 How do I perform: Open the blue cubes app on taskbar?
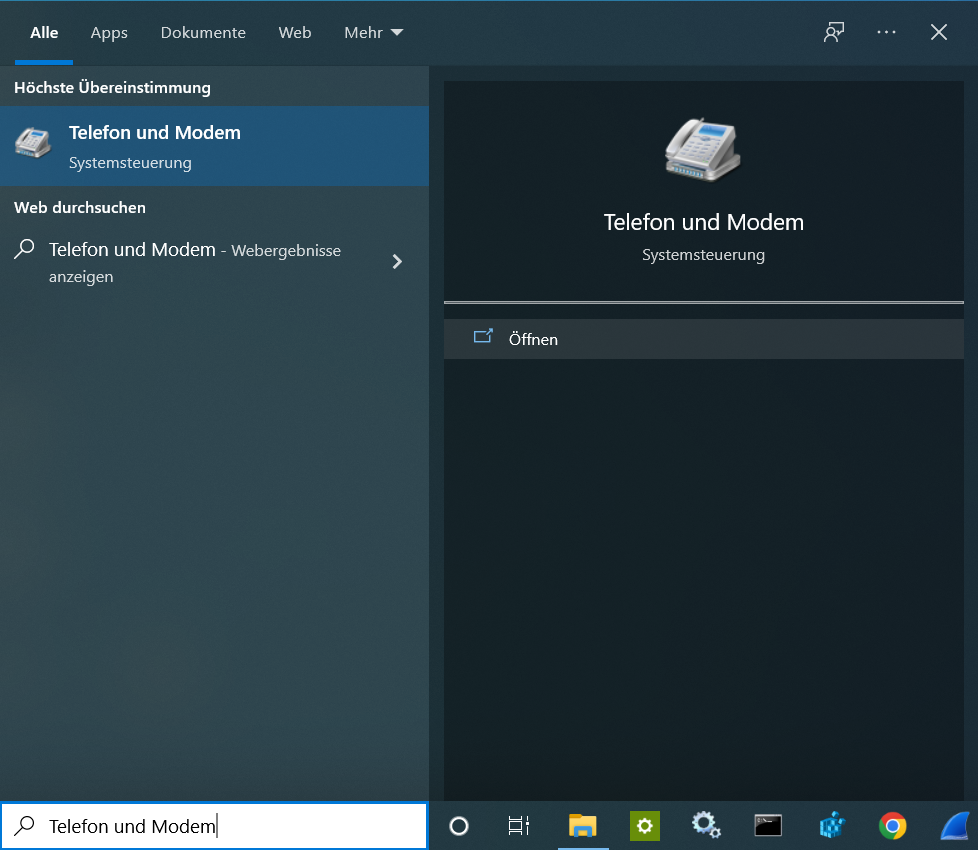point(831,826)
